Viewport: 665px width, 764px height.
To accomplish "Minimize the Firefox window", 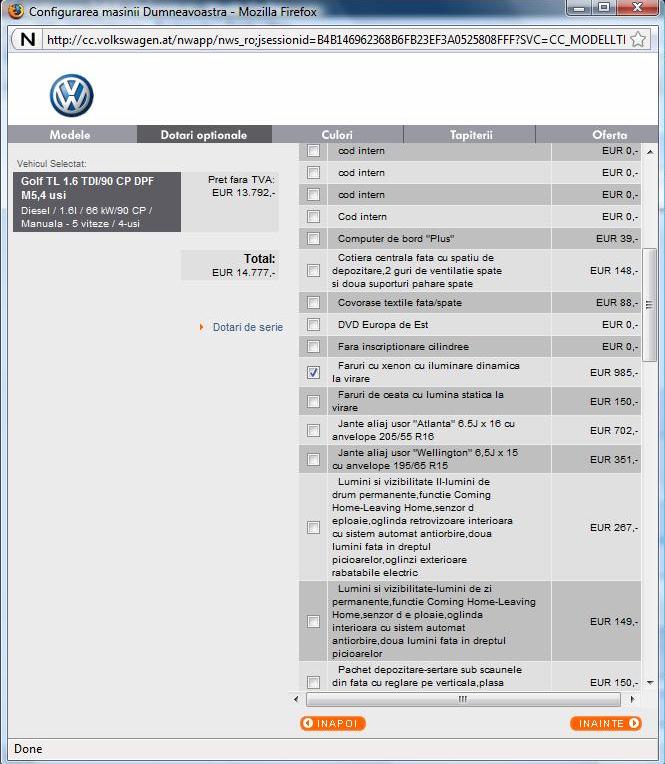I will tap(579, 7).
